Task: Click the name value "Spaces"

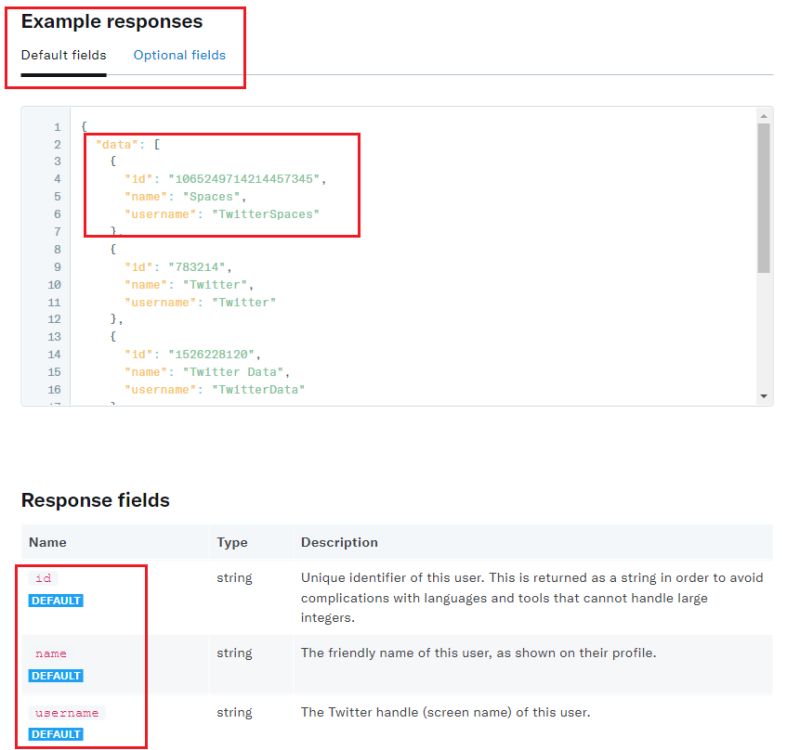Action: coord(211,197)
